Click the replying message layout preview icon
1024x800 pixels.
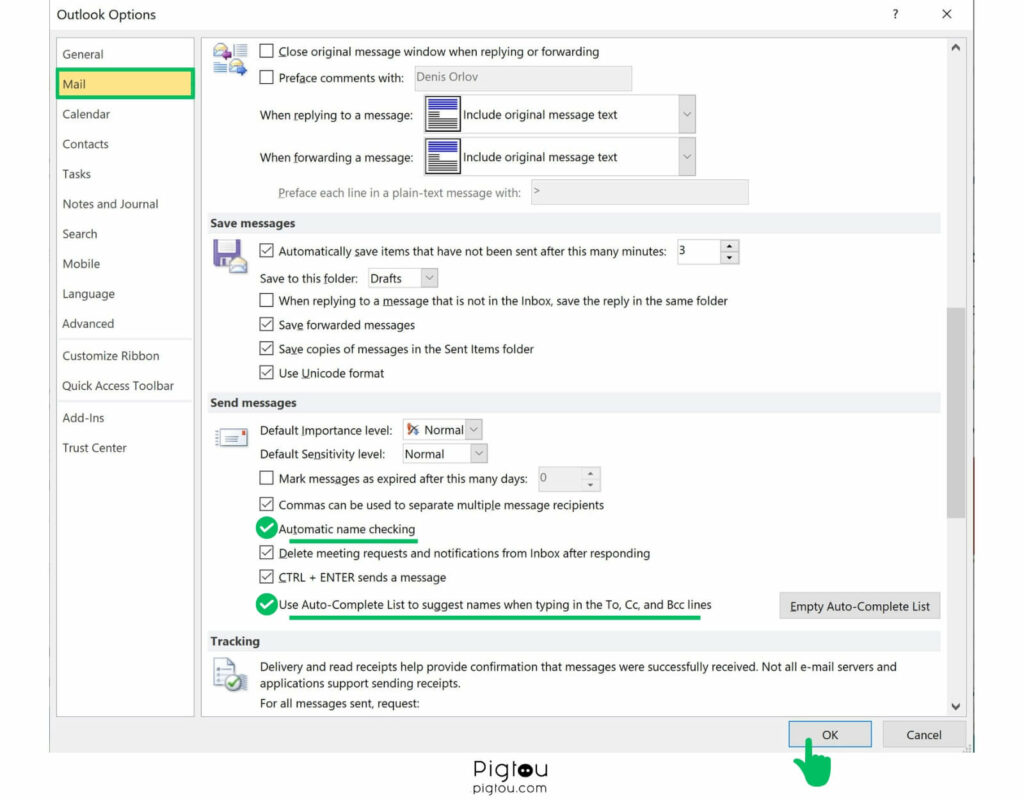click(x=443, y=114)
